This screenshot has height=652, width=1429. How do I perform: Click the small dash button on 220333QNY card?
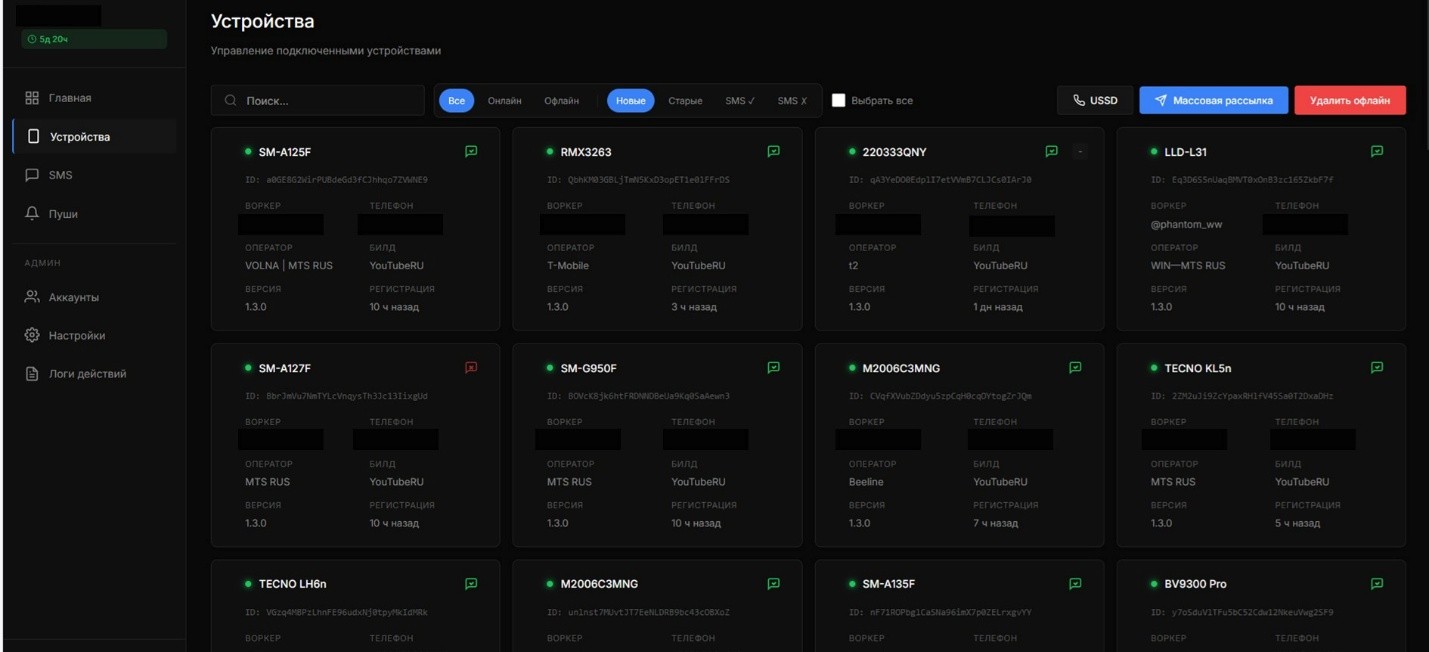tap(1079, 152)
